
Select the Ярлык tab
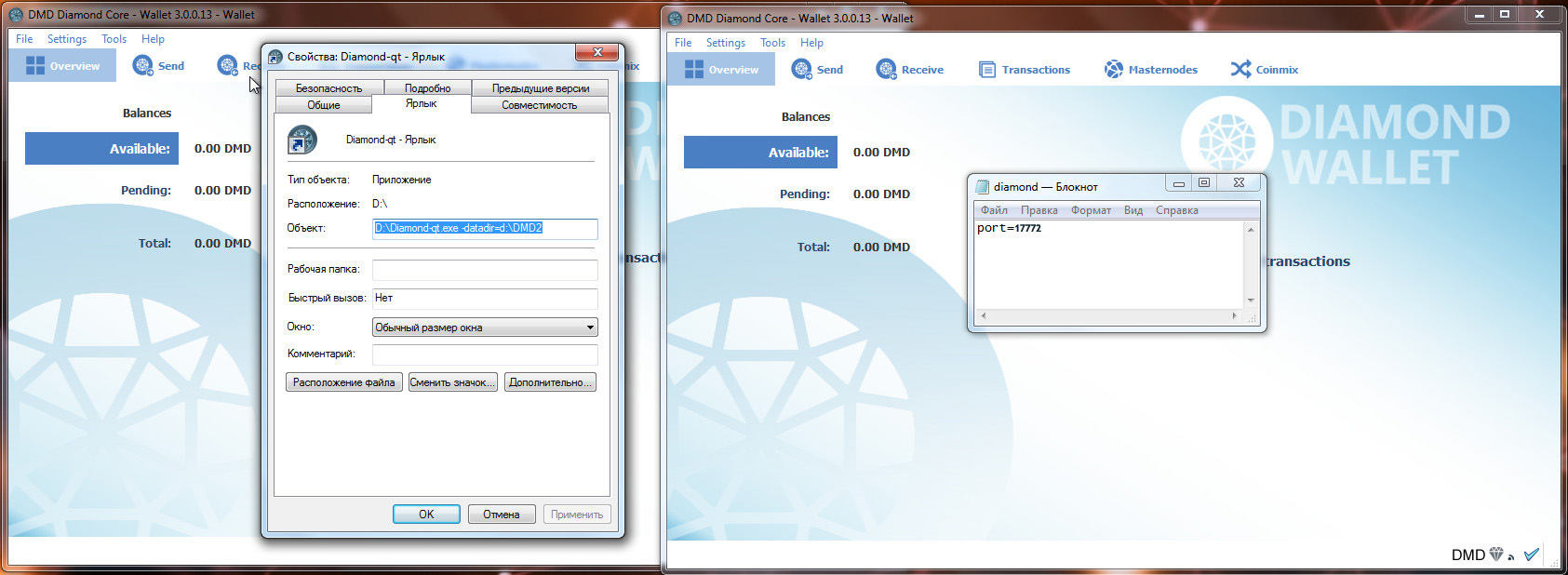[x=422, y=103]
